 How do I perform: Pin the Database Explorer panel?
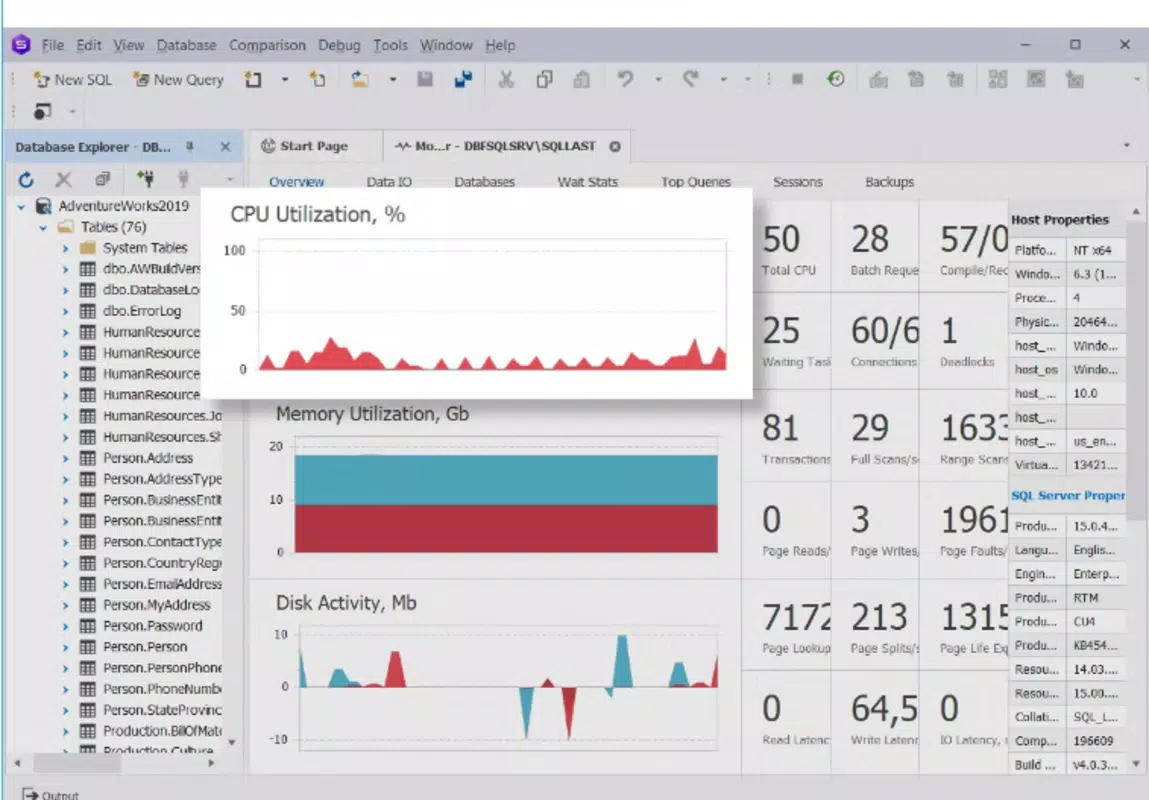tap(190, 147)
